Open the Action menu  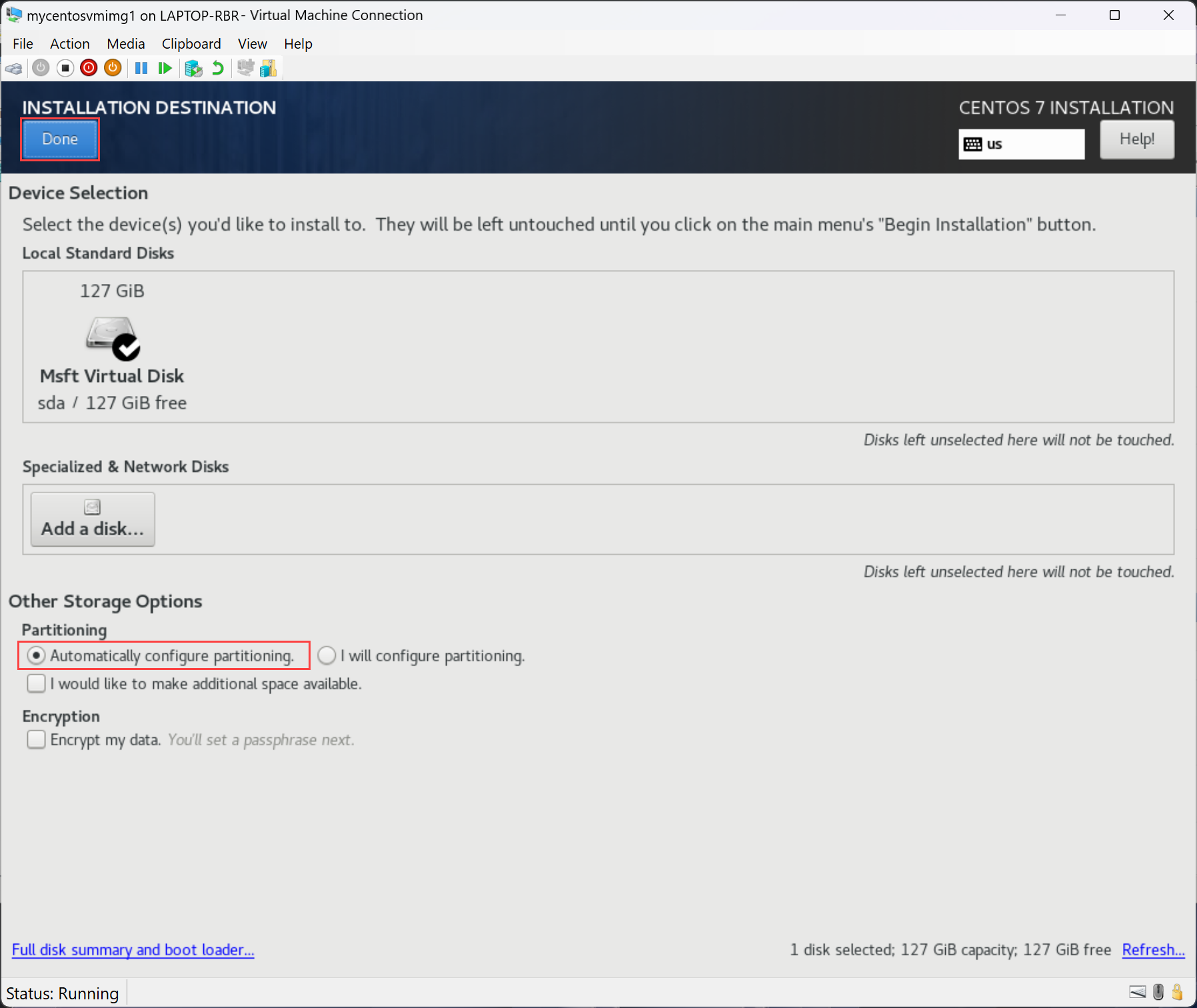click(x=69, y=43)
